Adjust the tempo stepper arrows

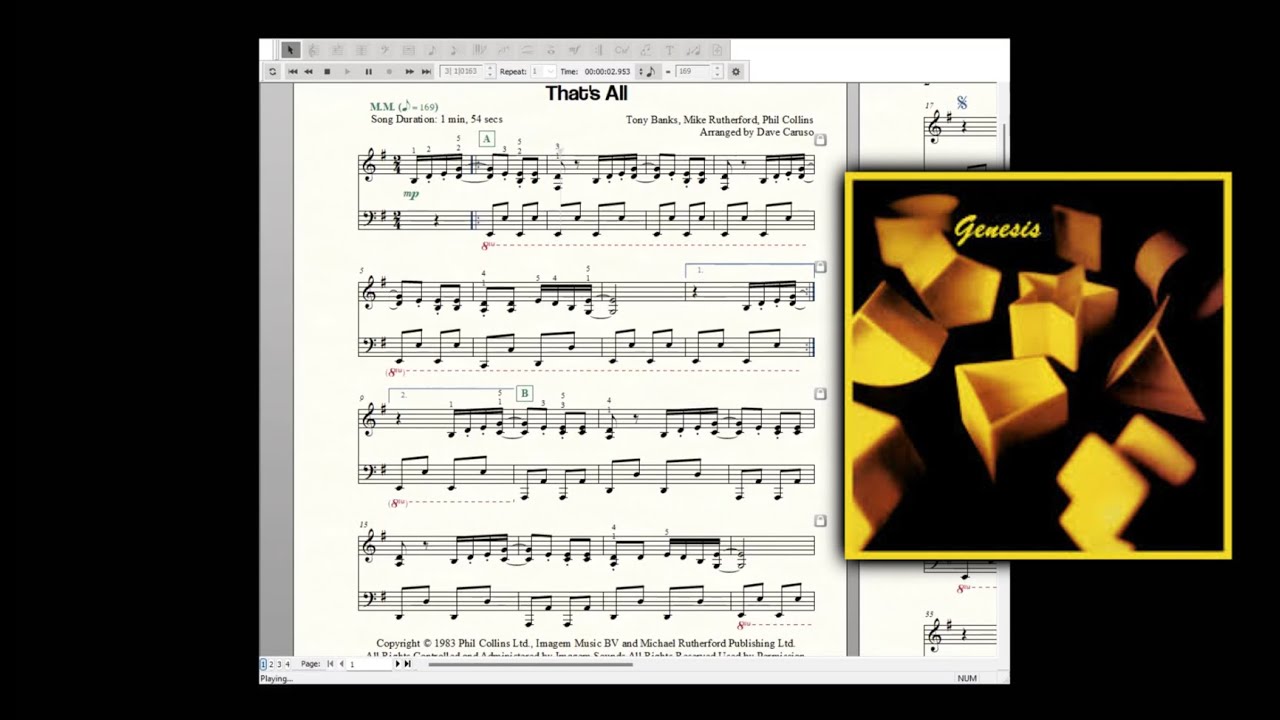[717, 71]
